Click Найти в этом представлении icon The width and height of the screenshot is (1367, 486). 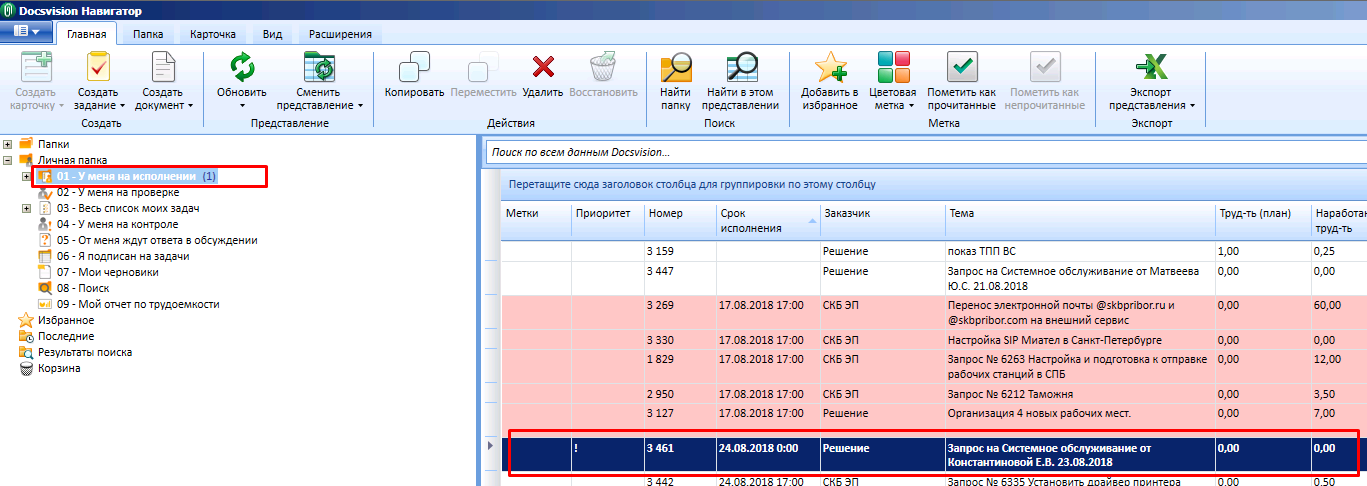click(x=740, y=68)
